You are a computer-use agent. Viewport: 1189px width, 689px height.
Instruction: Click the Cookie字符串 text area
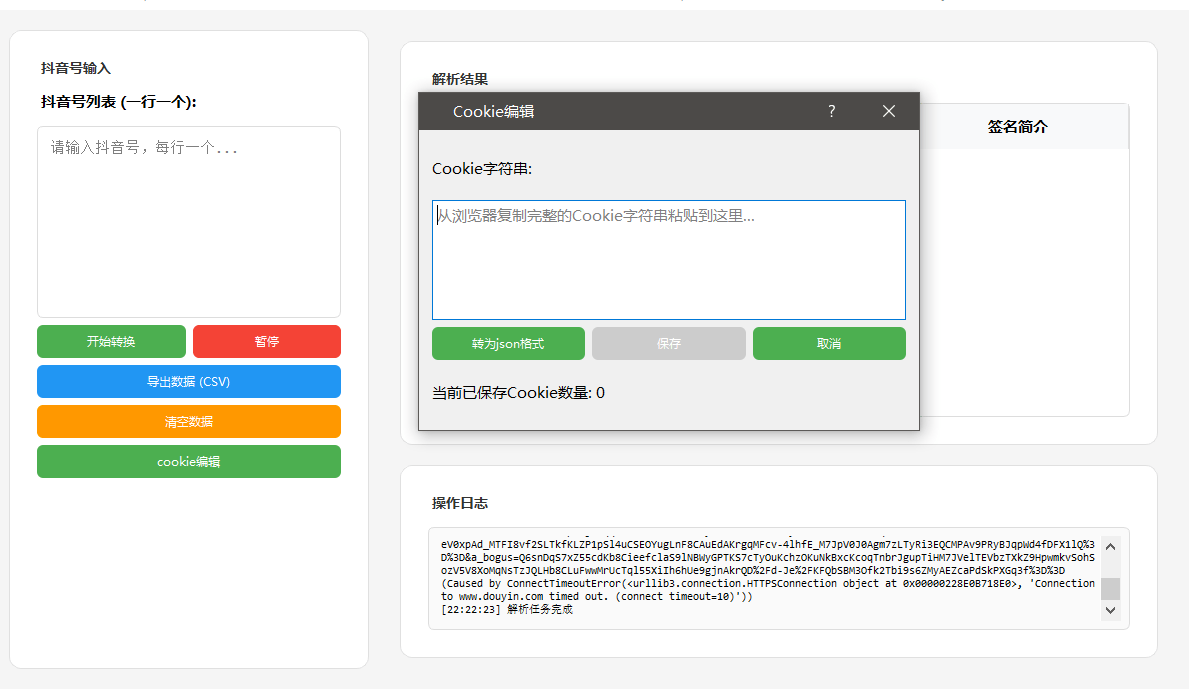(x=668, y=258)
